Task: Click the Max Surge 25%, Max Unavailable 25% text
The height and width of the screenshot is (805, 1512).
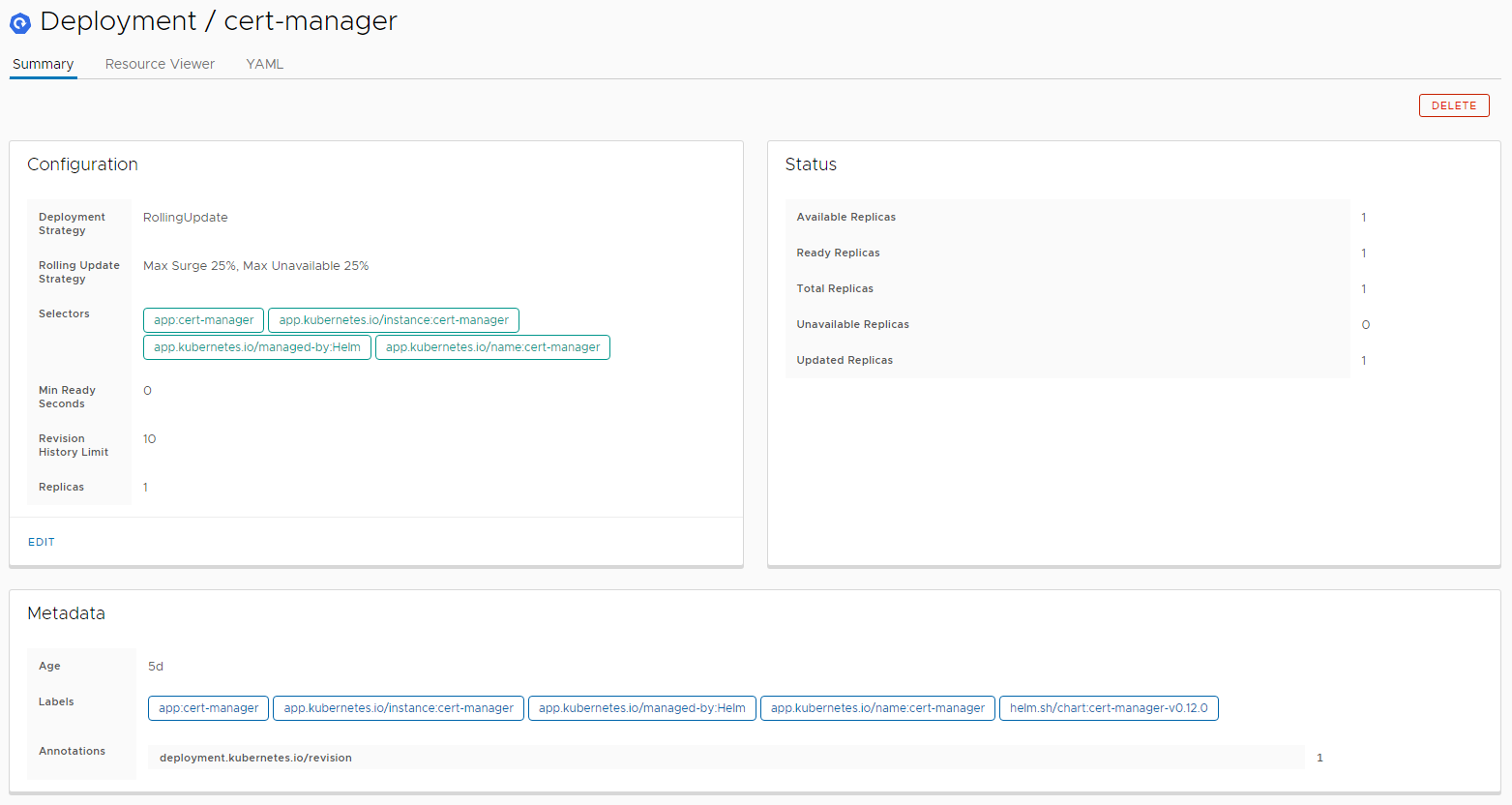Action: pyautogui.click(x=255, y=266)
